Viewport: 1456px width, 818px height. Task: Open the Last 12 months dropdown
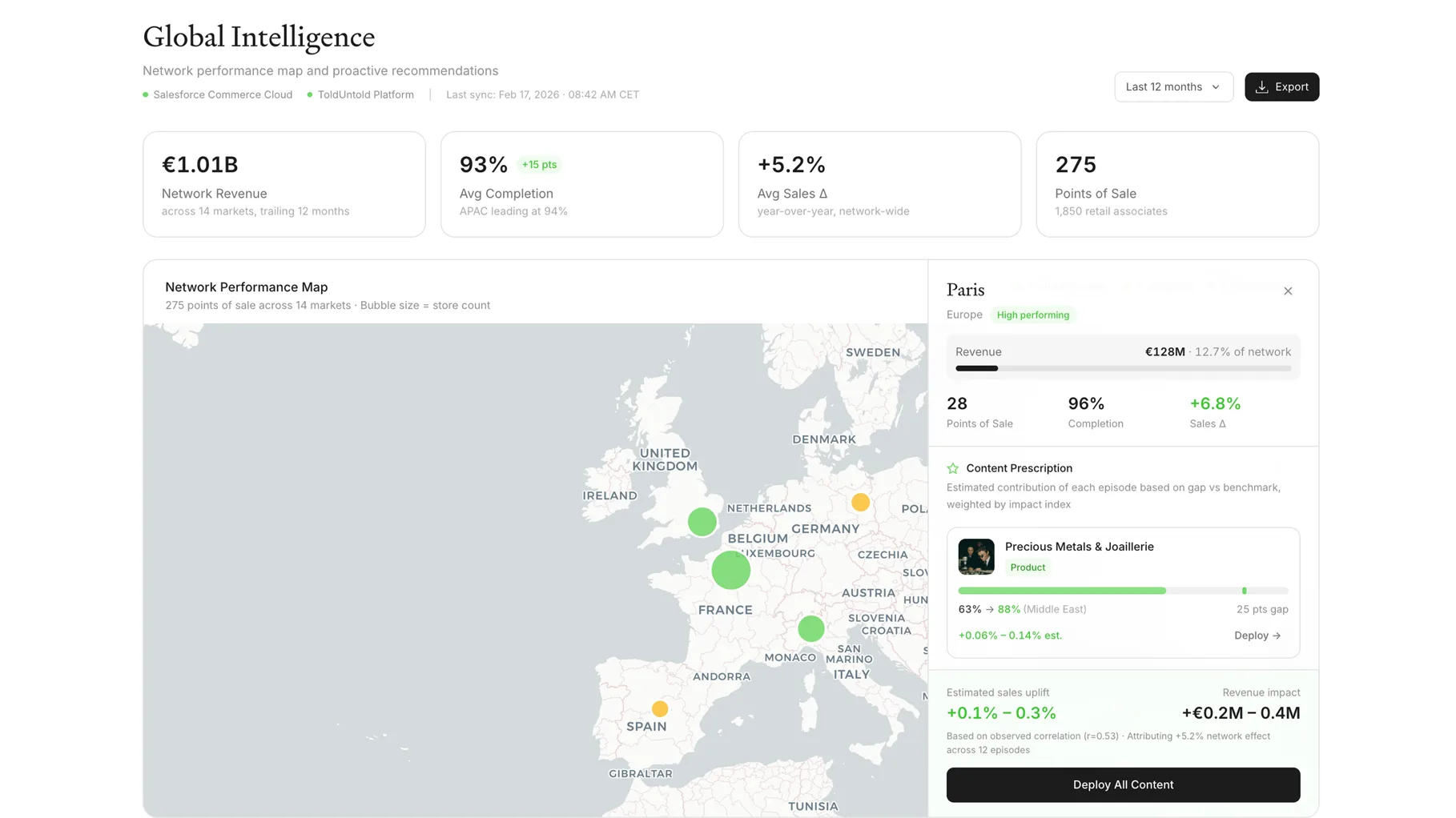[1173, 86]
